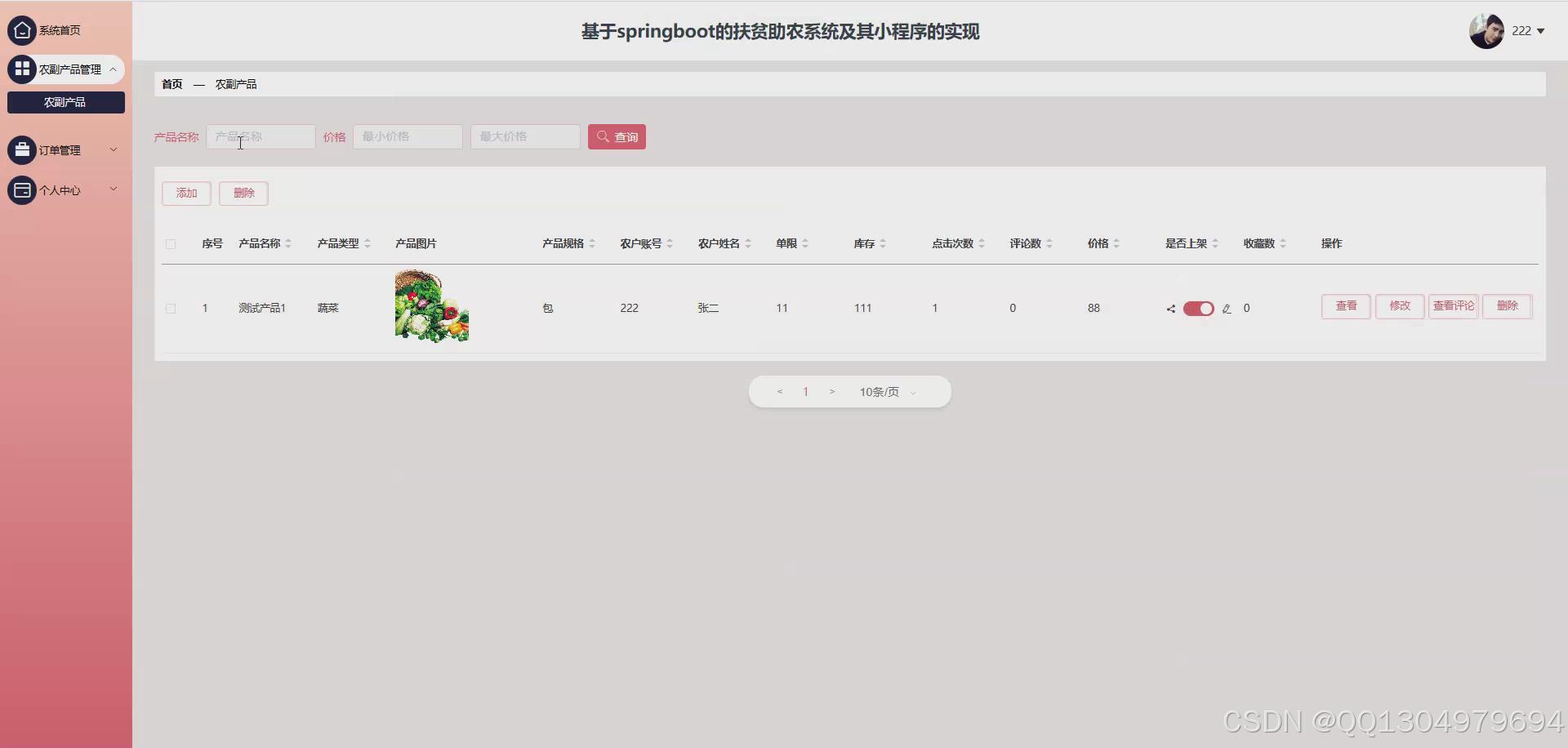Screen dimensions: 1568x748
Task: Select the 订单管理 briefcase icon
Action: coord(22,149)
